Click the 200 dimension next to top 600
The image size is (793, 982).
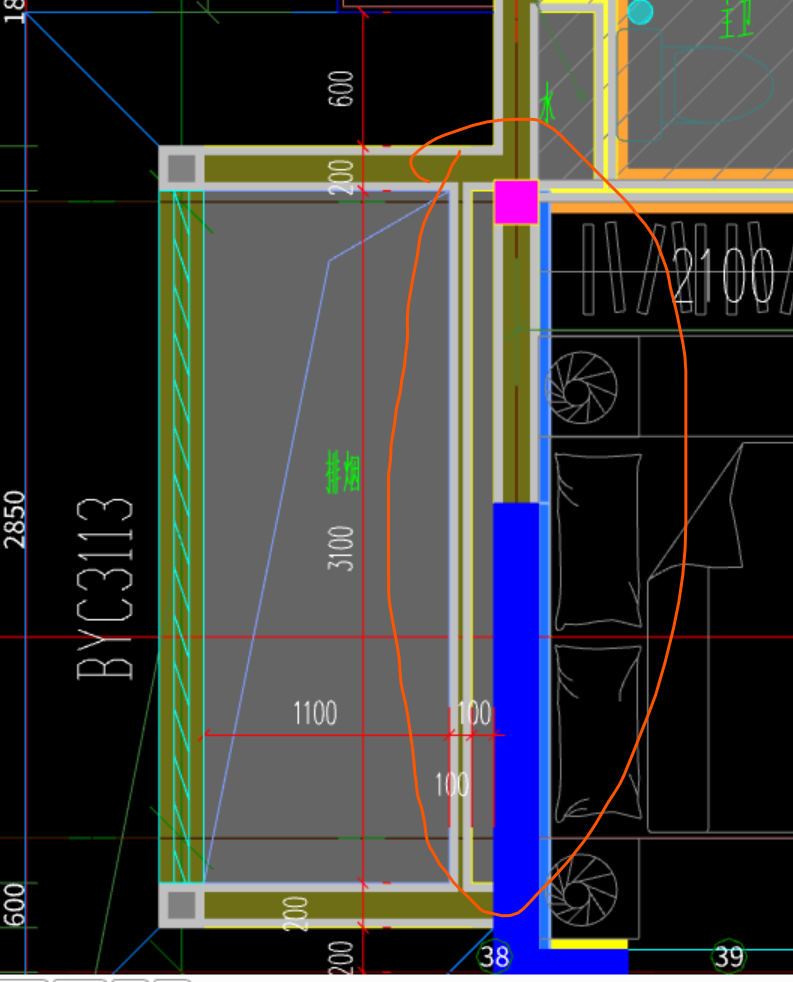pyautogui.click(x=341, y=177)
